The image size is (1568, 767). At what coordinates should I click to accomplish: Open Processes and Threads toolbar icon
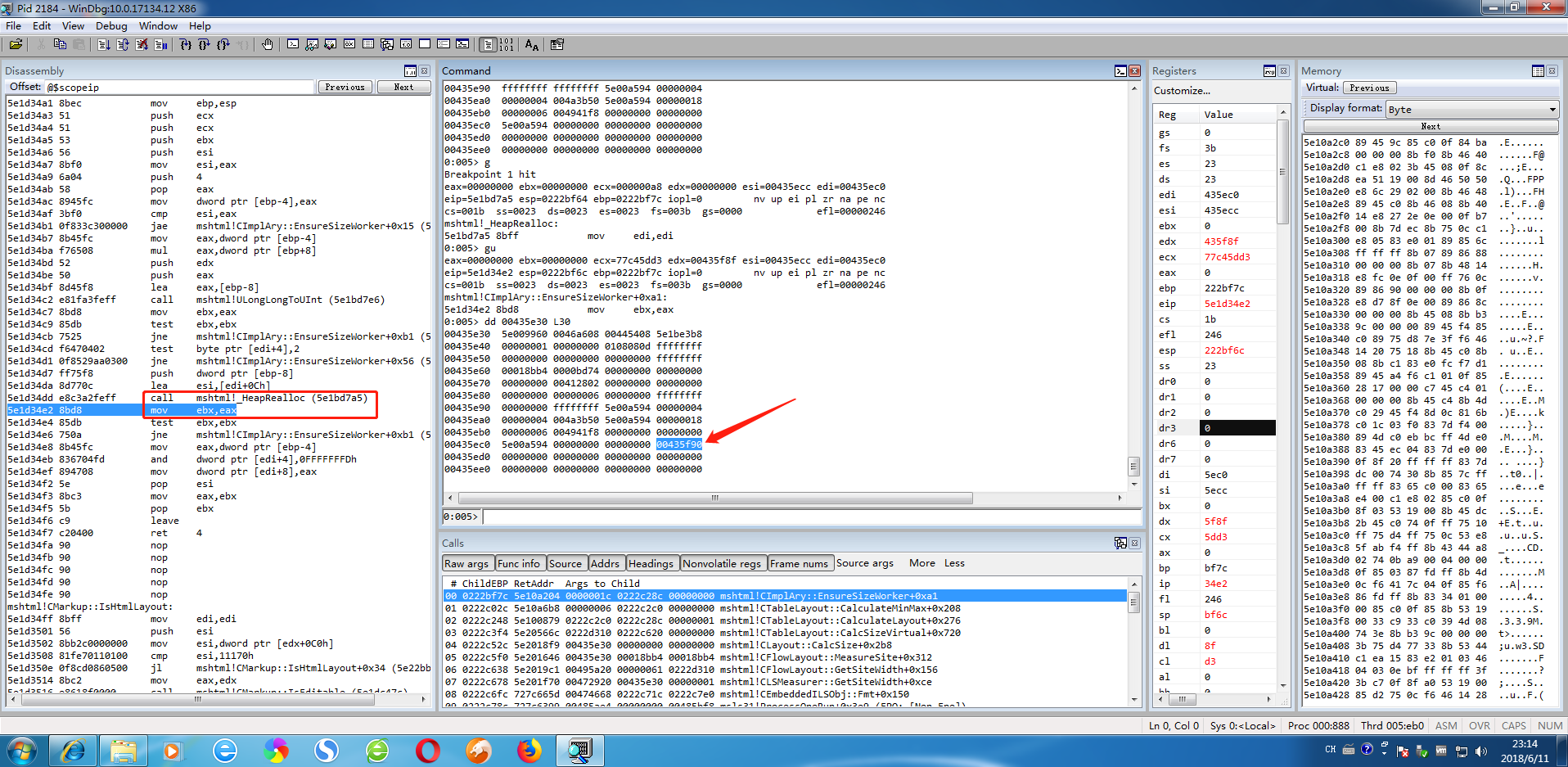click(x=444, y=44)
